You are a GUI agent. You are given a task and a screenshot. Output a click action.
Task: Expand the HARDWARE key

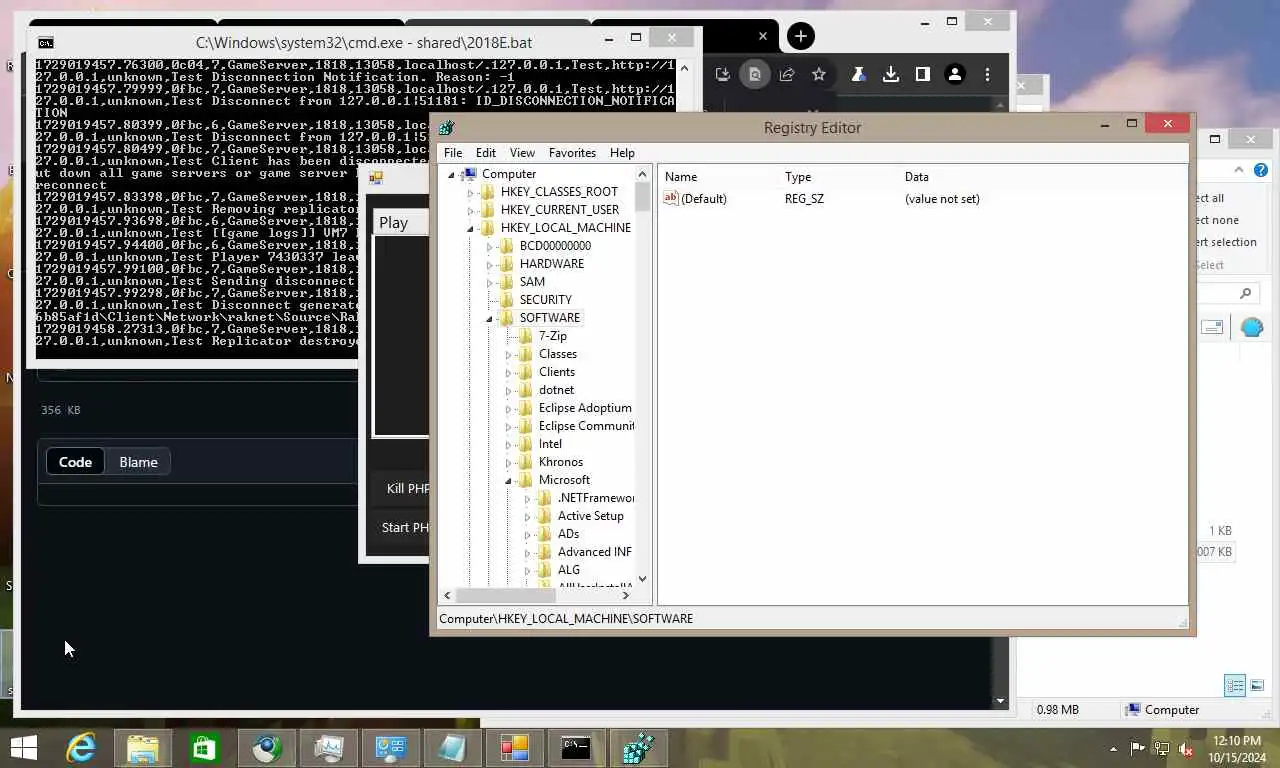(x=489, y=264)
